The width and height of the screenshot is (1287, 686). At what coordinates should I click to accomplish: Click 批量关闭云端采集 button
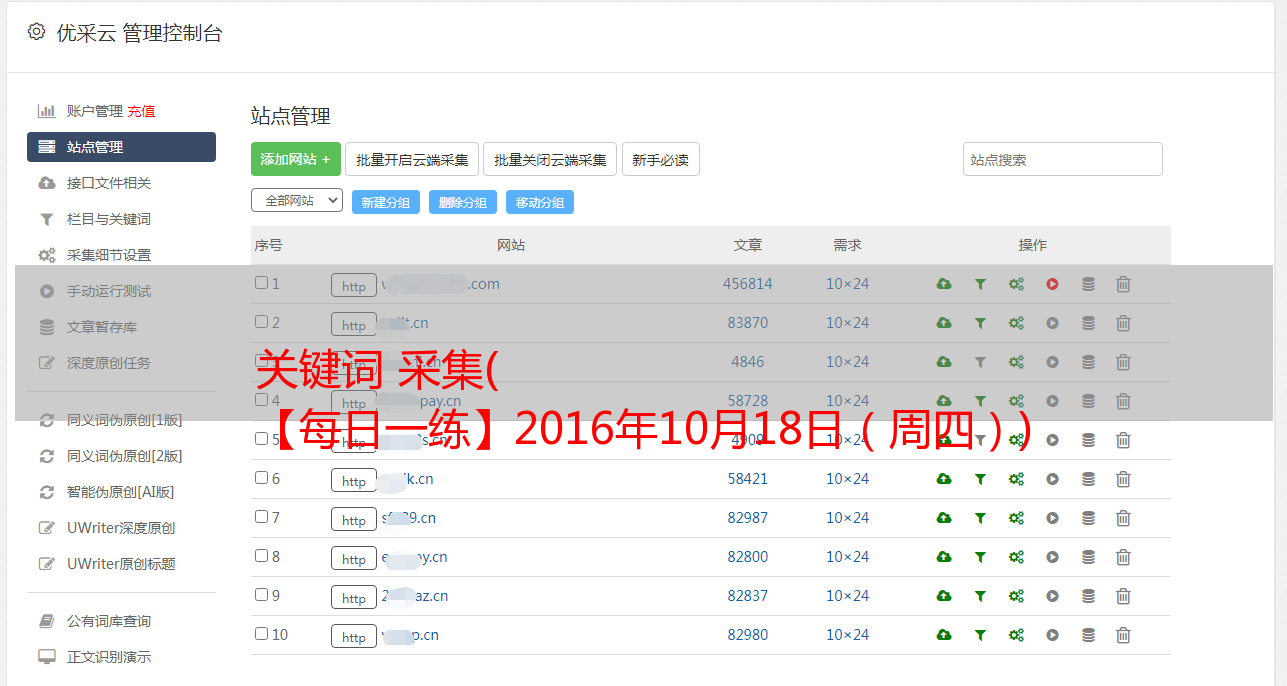pos(550,159)
